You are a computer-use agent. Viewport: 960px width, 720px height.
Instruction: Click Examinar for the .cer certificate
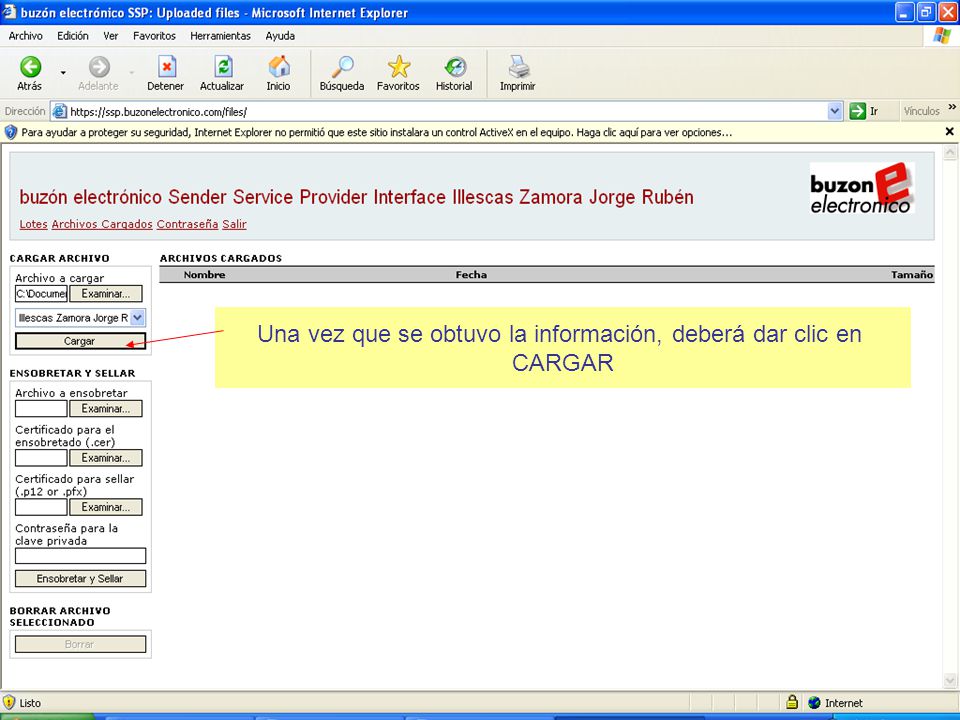[105, 457]
